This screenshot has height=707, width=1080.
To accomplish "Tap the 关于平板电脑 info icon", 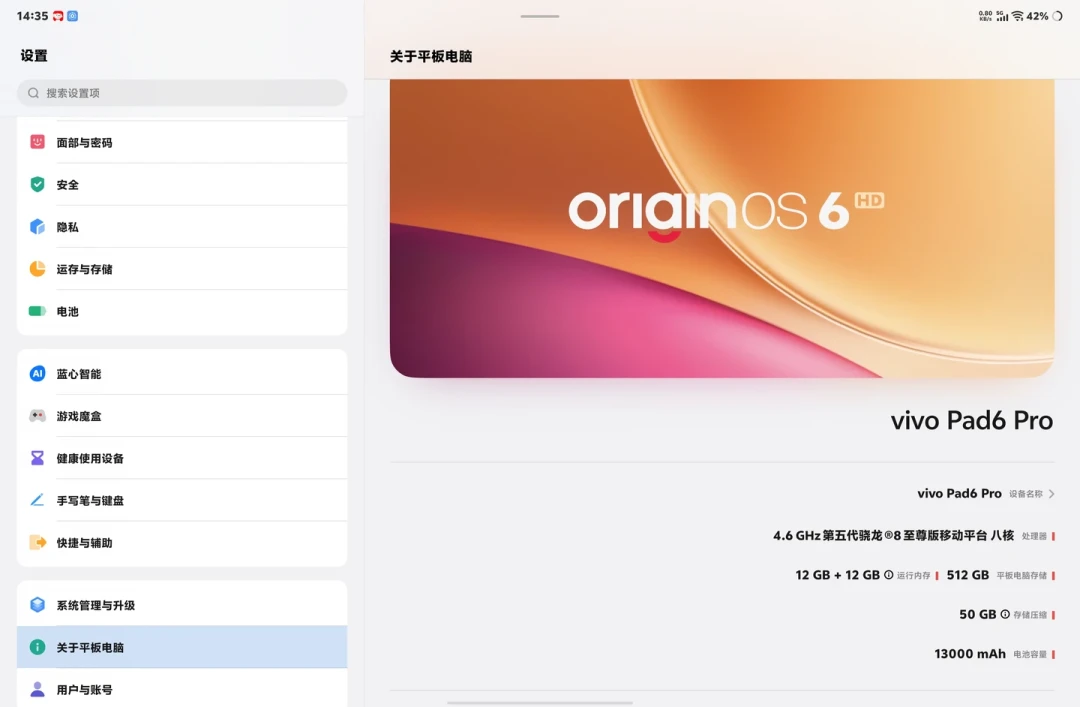I will point(37,647).
